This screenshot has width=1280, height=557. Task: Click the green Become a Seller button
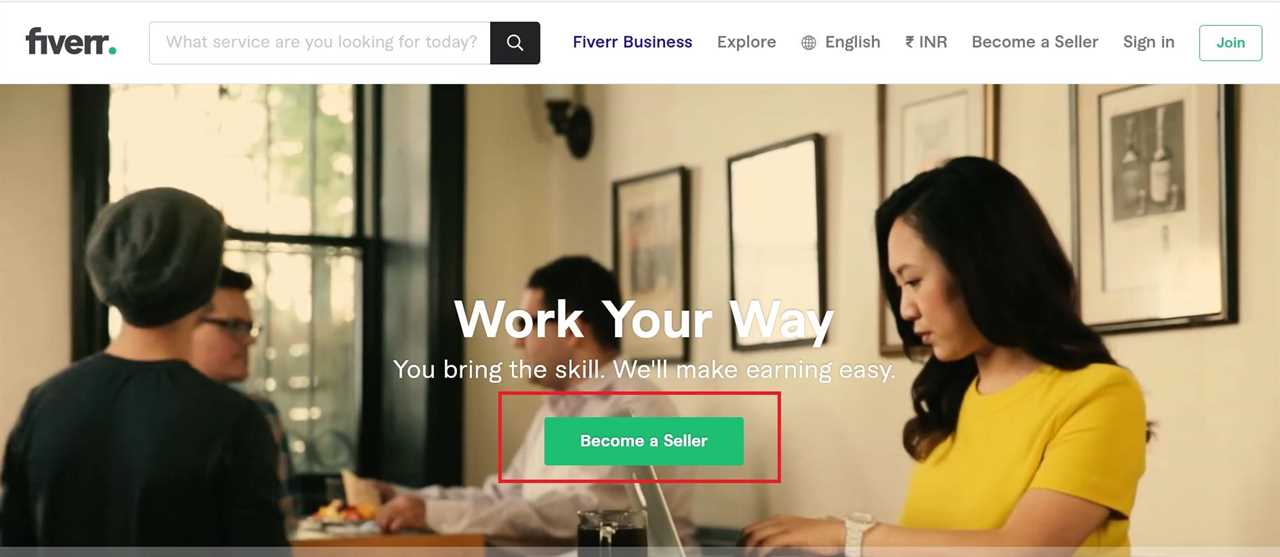pyautogui.click(x=644, y=441)
